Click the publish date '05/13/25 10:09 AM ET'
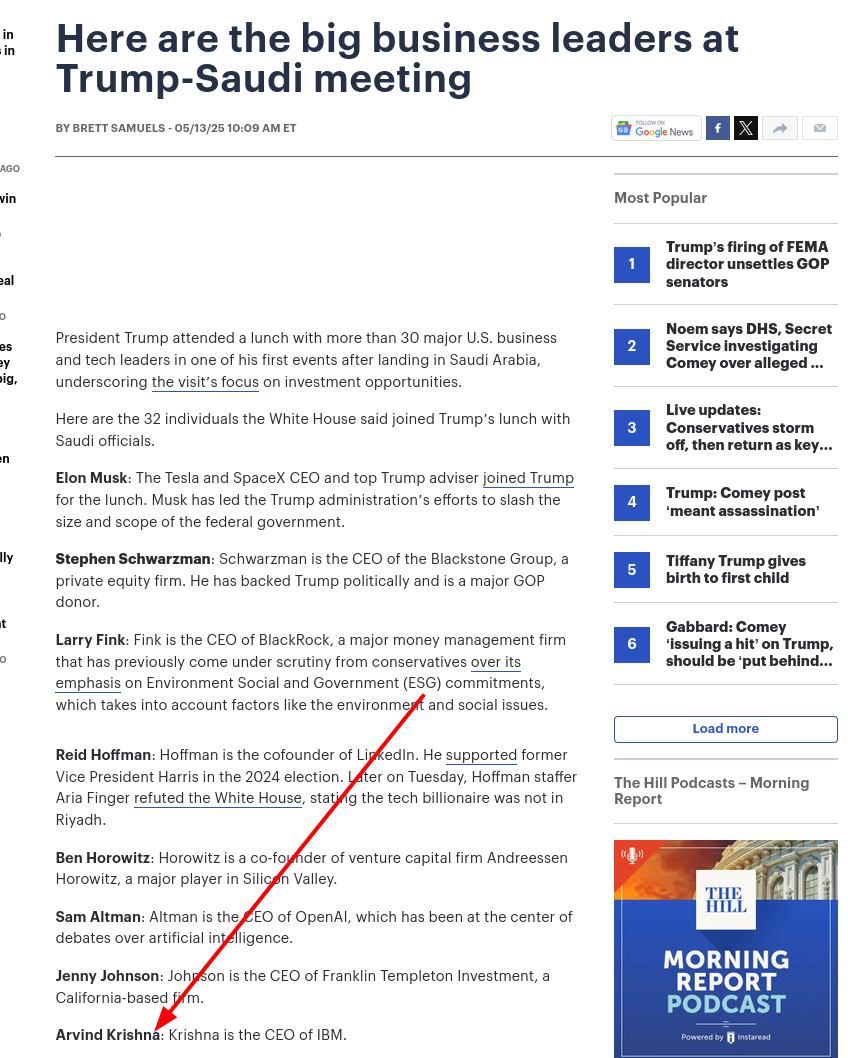This screenshot has height=1058, width=848. [235, 128]
